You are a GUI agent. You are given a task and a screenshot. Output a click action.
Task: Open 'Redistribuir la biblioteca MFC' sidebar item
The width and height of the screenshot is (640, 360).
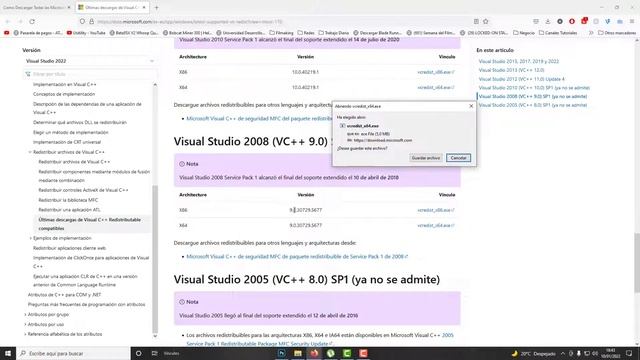coord(68,200)
